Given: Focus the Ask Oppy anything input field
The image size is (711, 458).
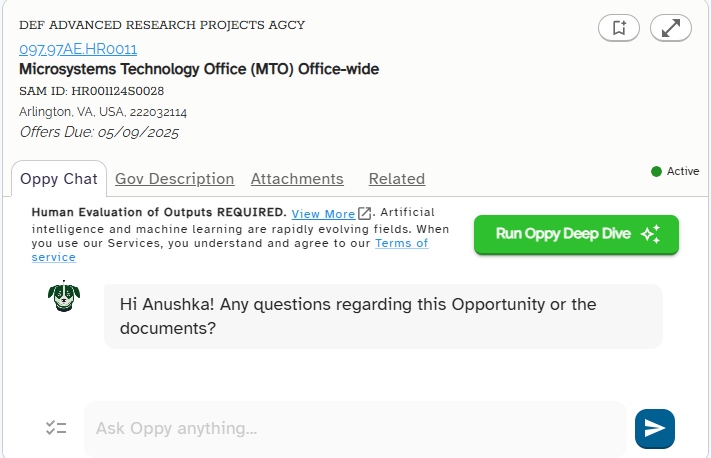Looking at the screenshot, I should 356,429.
